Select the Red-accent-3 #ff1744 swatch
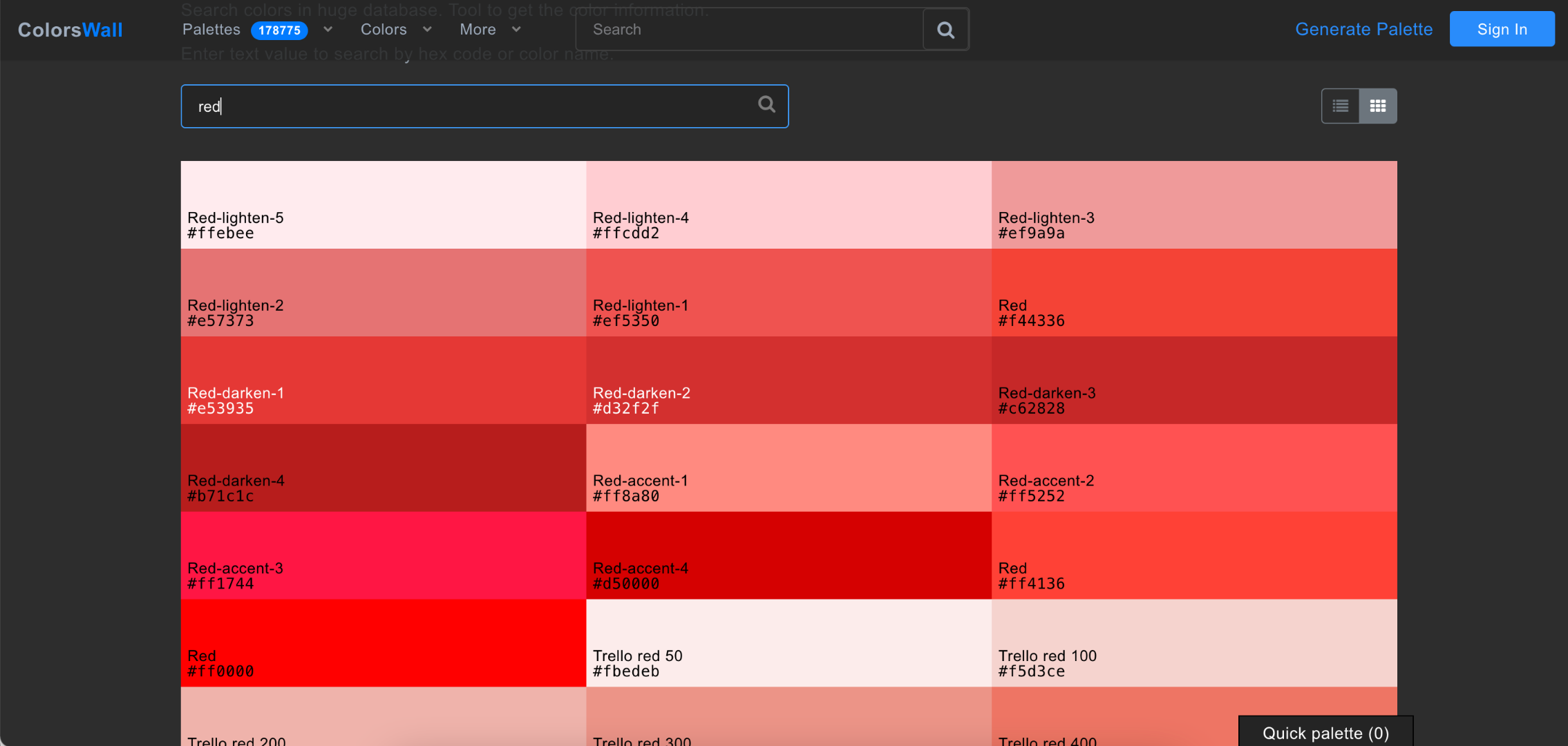Viewport: 1568px width, 746px height. pos(382,555)
